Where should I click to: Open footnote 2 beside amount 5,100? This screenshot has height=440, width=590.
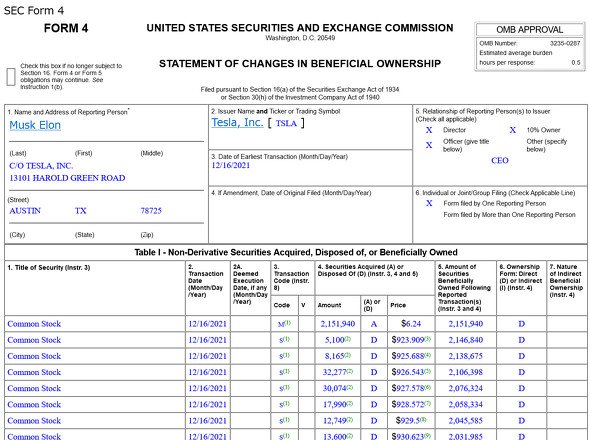coord(348,339)
